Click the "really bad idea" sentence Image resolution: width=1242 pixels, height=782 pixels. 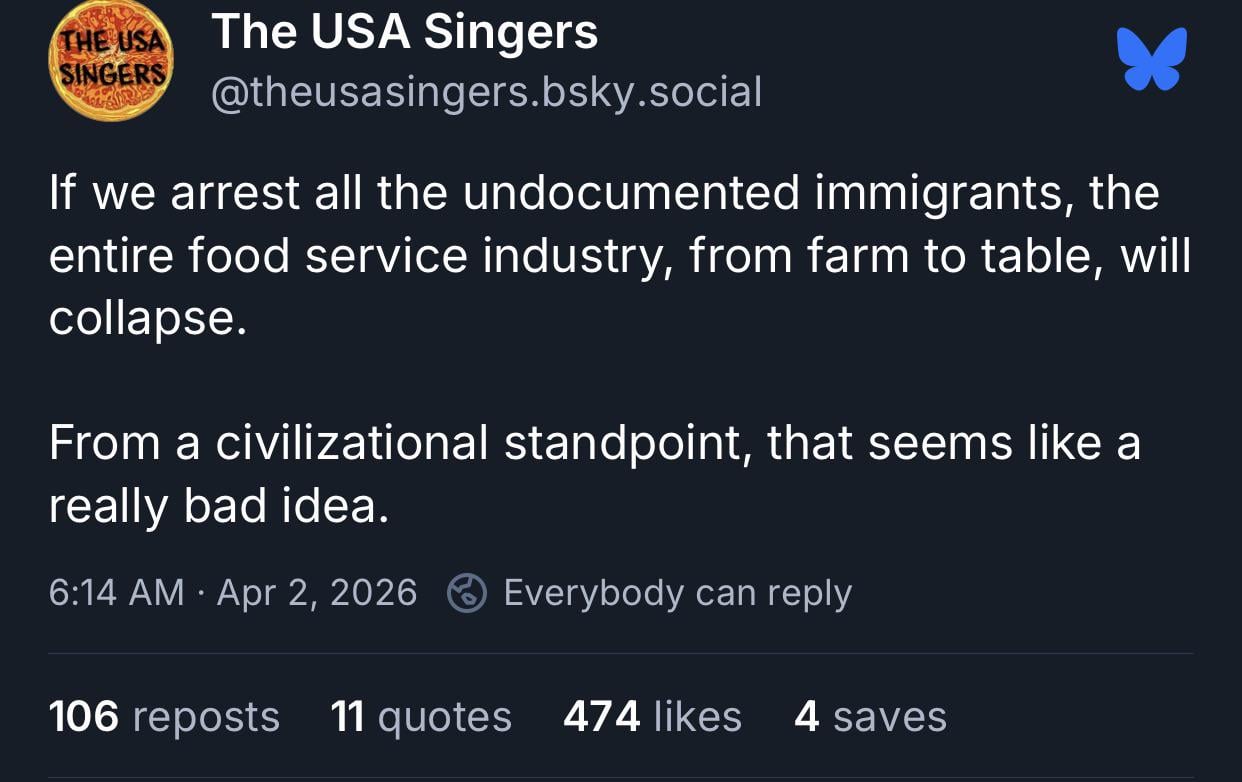(x=217, y=507)
